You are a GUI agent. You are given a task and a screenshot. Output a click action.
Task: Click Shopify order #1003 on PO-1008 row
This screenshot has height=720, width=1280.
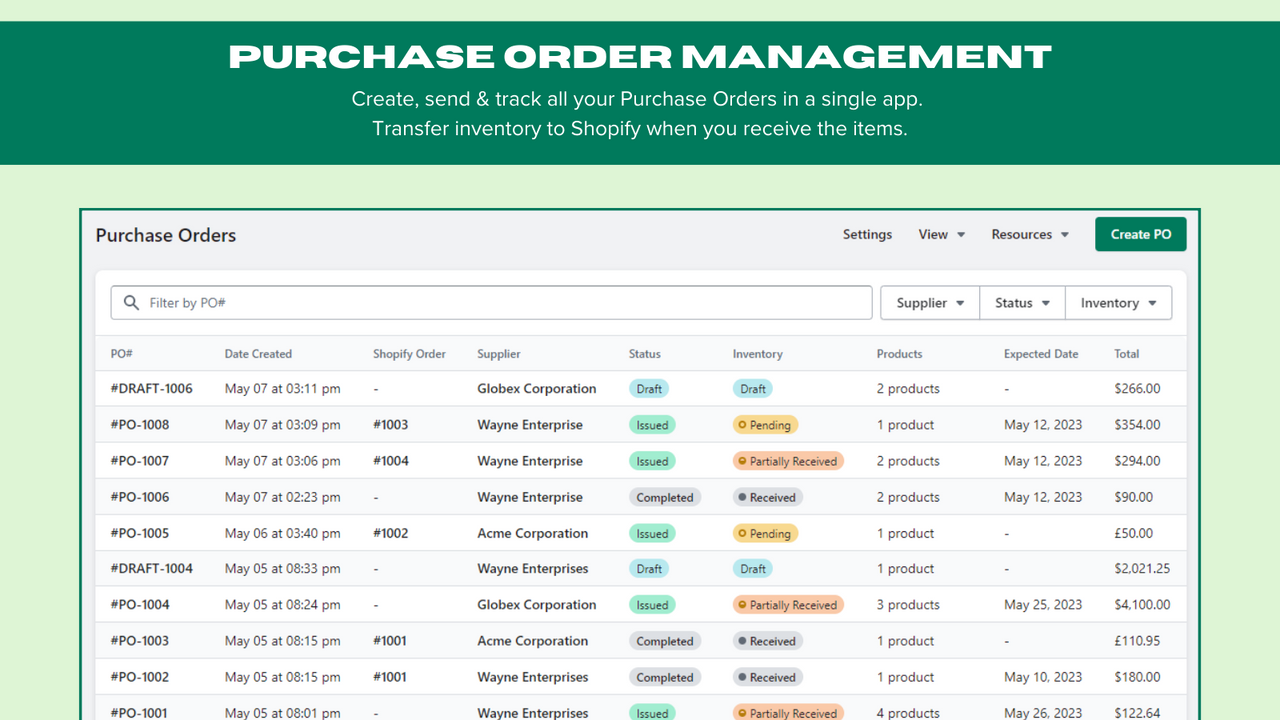[390, 424]
